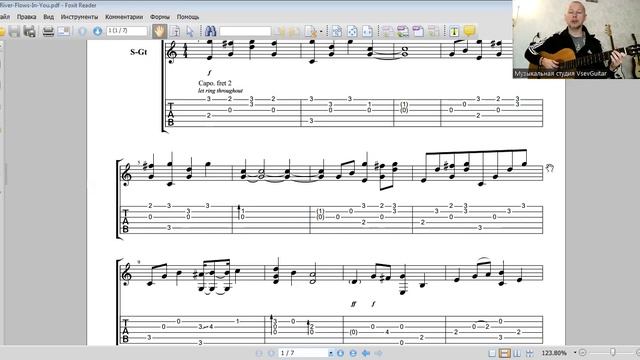The height and width of the screenshot is (360, 640).
Task: Click the zoom out minus button
Action: 582,353
